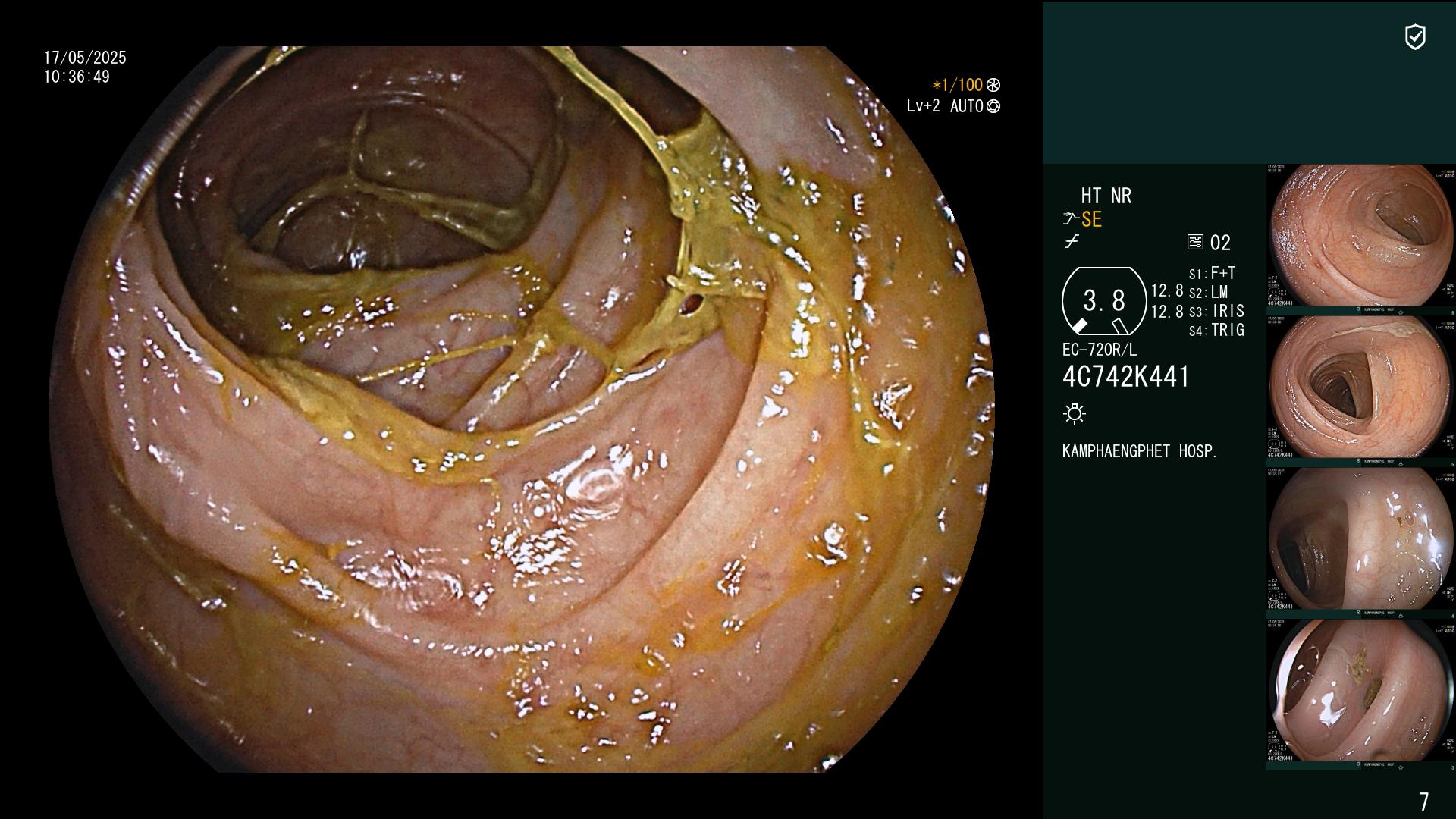Click the shield checkmark icon
The height and width of the screenshot is (819, 1456).
pyautogui.click(x=1415, y=36)
